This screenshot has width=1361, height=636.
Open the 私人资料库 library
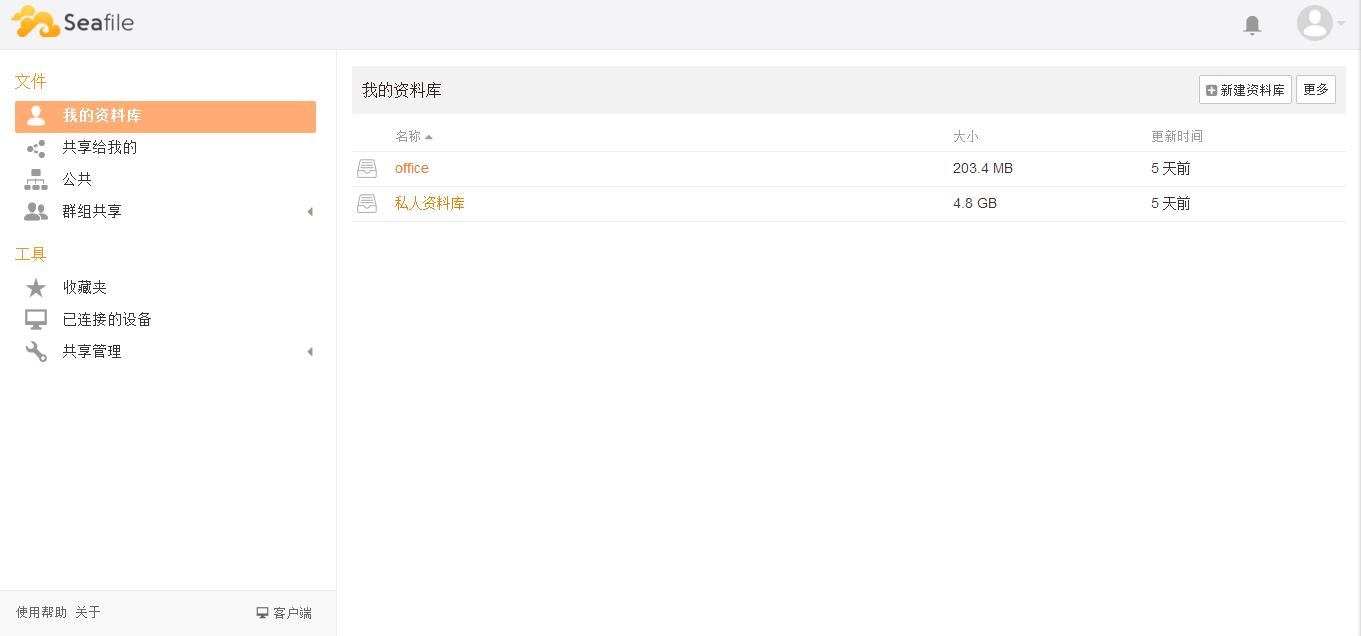[x=430, y=203]
